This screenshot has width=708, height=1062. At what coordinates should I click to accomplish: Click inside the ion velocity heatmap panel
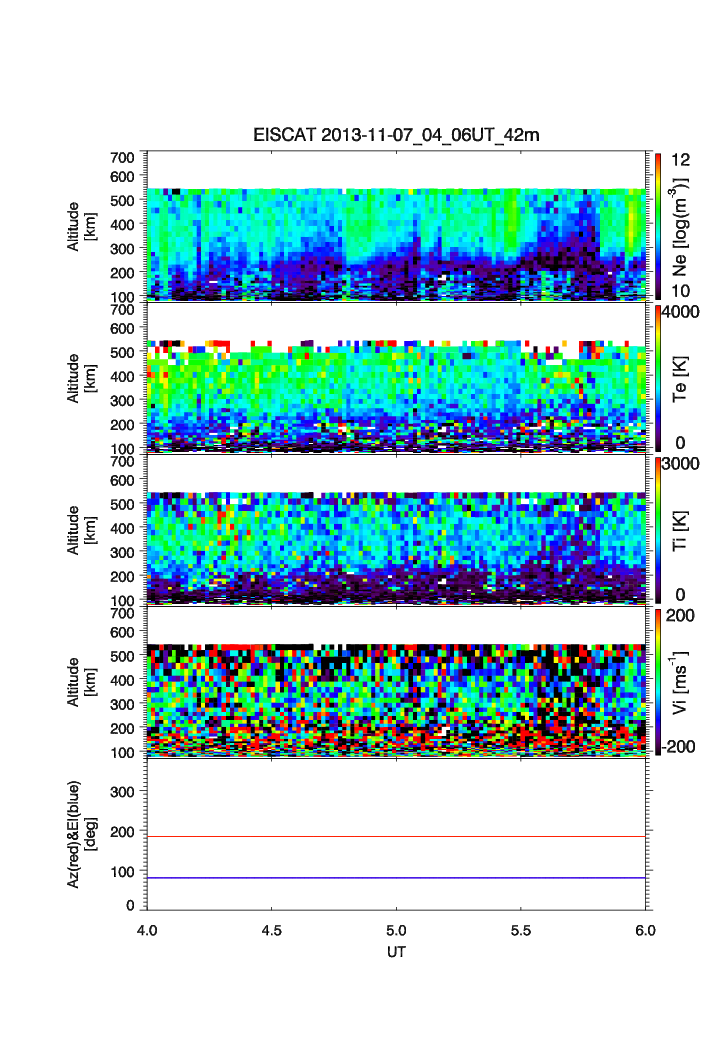coord(396,681)
